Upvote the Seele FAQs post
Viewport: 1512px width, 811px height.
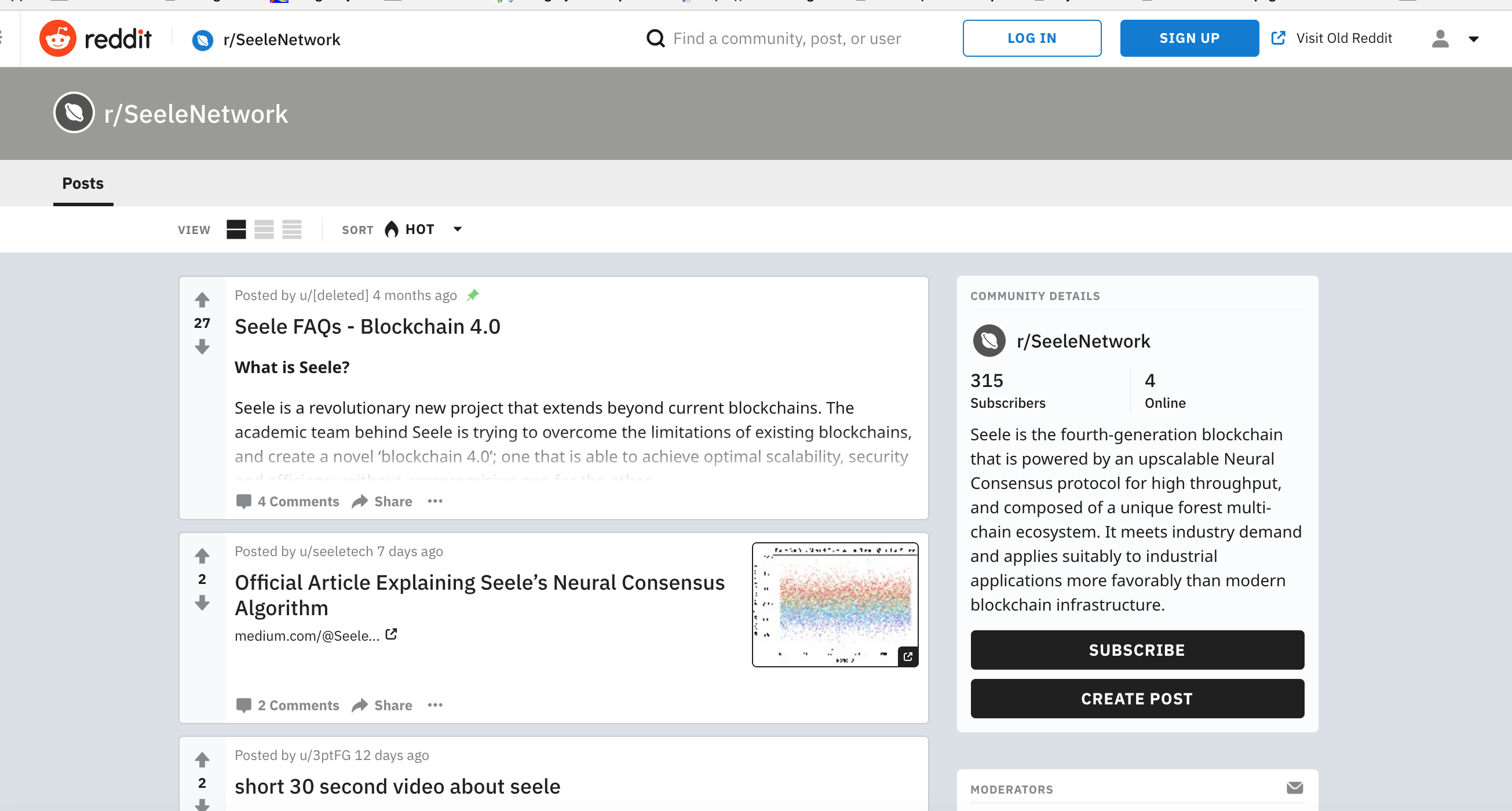pos(202,300)
